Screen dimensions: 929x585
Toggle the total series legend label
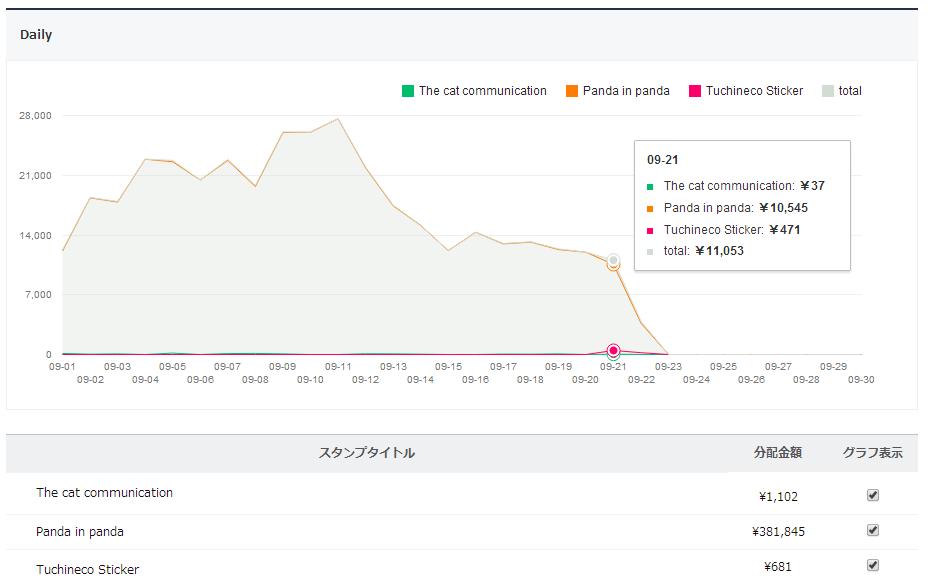(850, 91)
